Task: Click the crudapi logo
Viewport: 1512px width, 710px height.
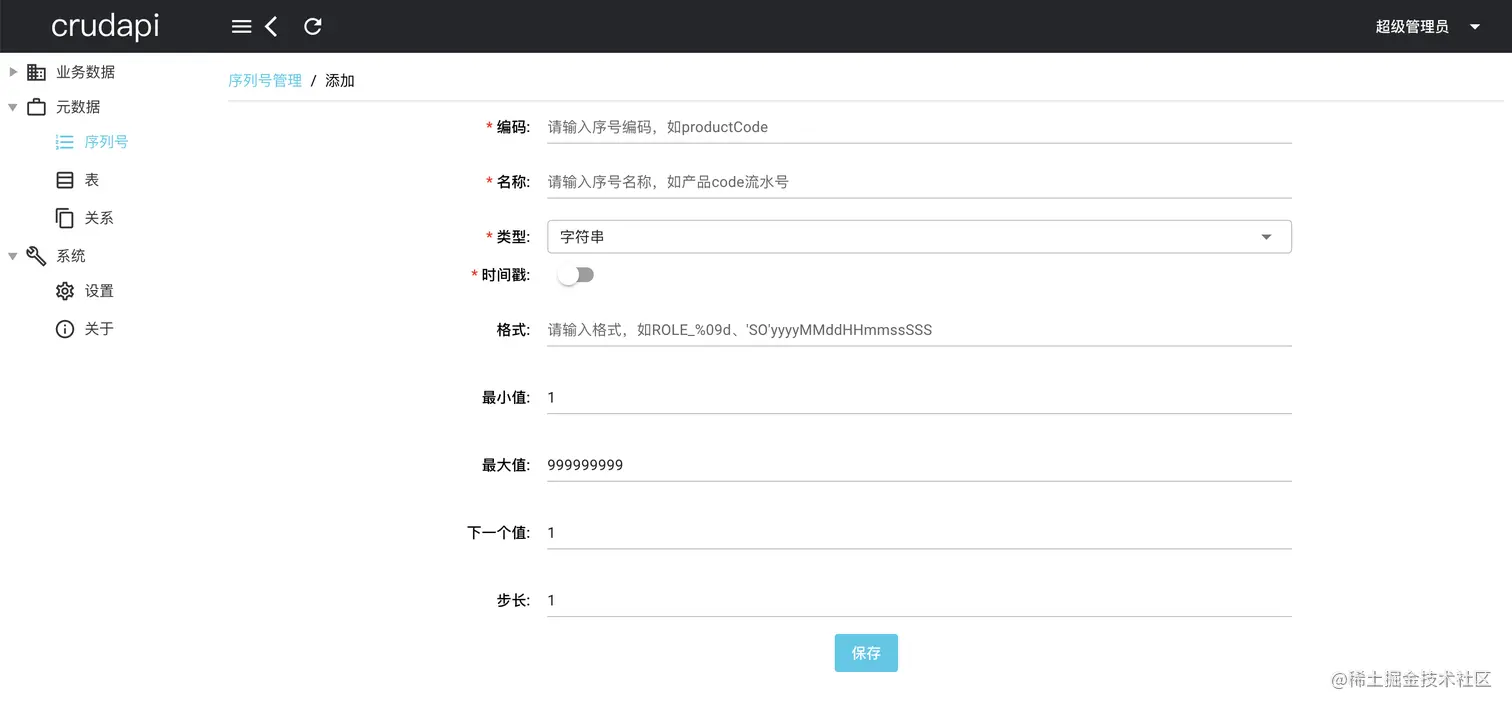Action: (105, 27)
